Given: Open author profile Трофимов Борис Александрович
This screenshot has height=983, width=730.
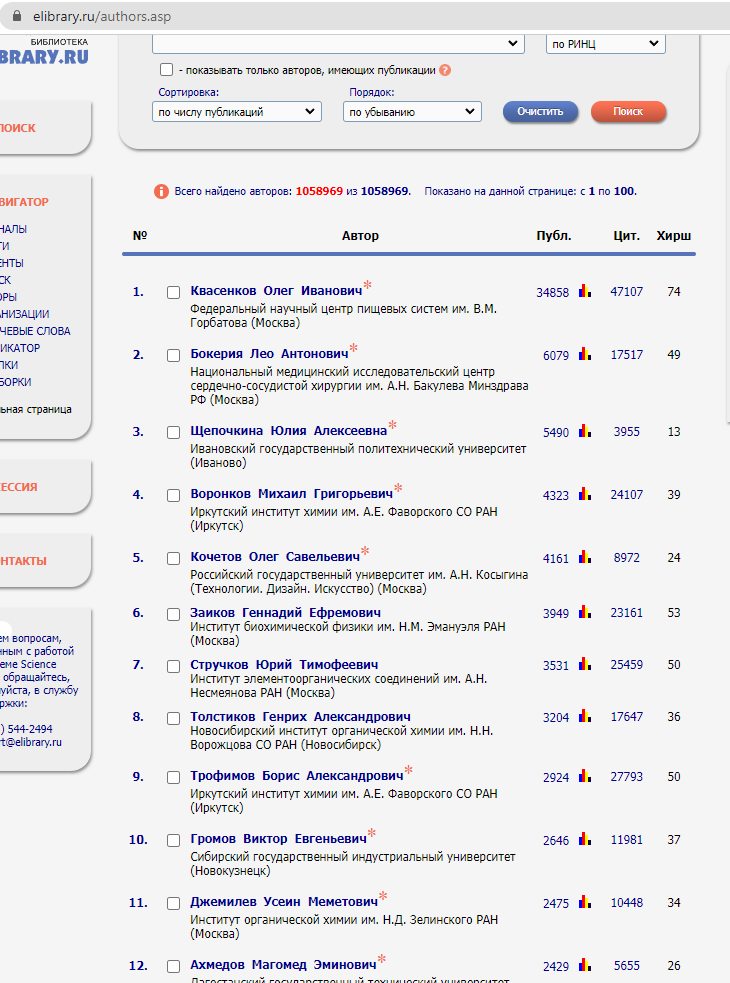Looking at the screenshot, I should point(297,776).
